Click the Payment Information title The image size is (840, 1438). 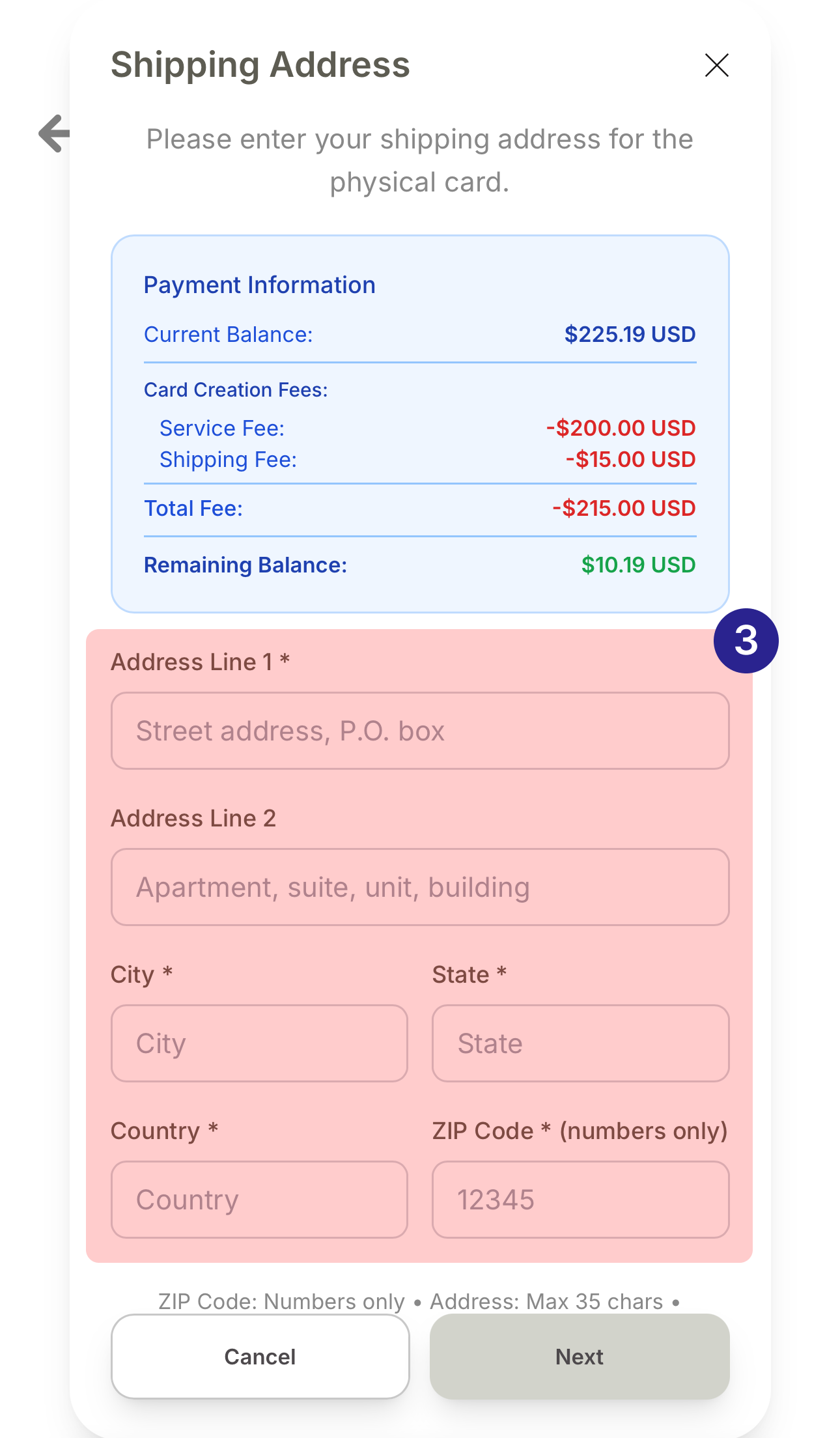click(x=259, y=285)
